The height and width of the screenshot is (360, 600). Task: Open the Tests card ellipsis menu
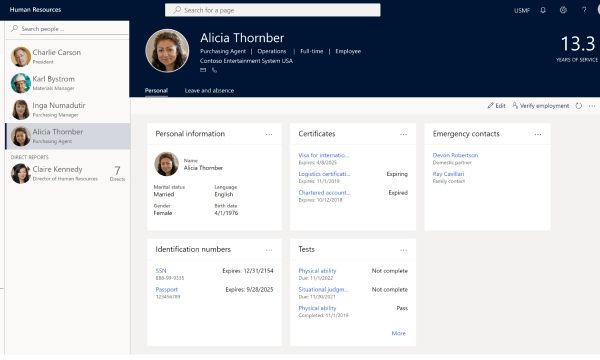pos(403,250)
